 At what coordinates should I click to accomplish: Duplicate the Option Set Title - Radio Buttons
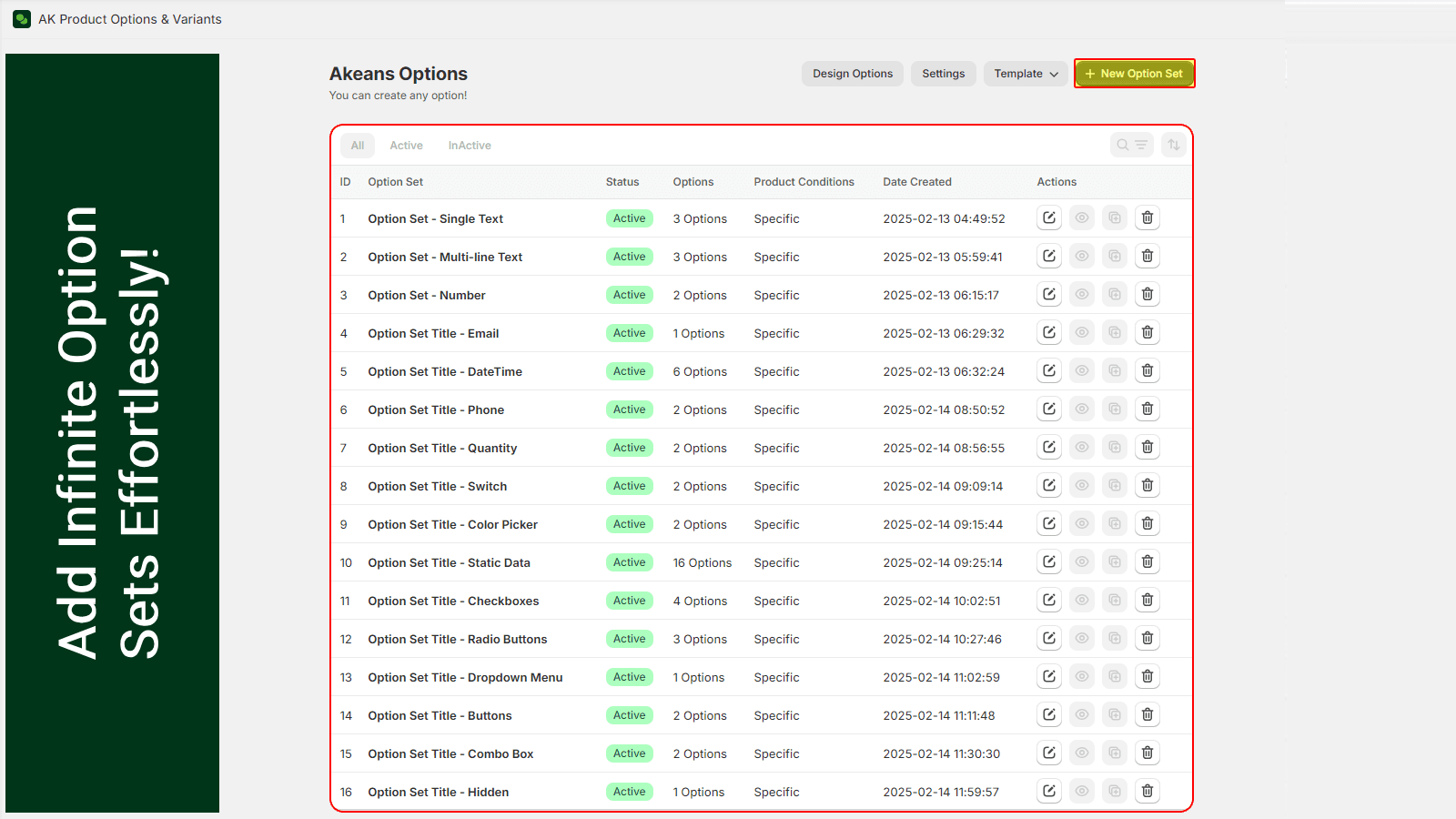pyautogui.click(x=1114, y=638)
